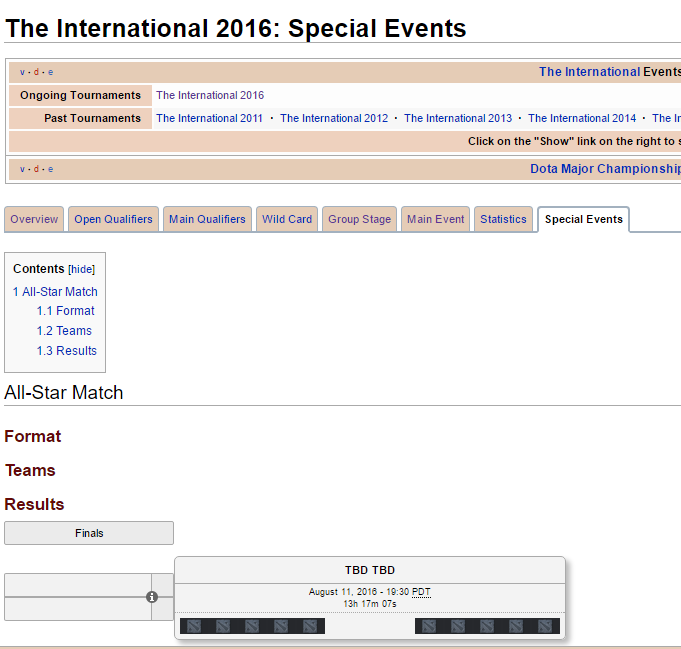The width and height of the screenshot is (681, 649).
Task: Click the match info icon in bracket
Action: click(152, 597)
